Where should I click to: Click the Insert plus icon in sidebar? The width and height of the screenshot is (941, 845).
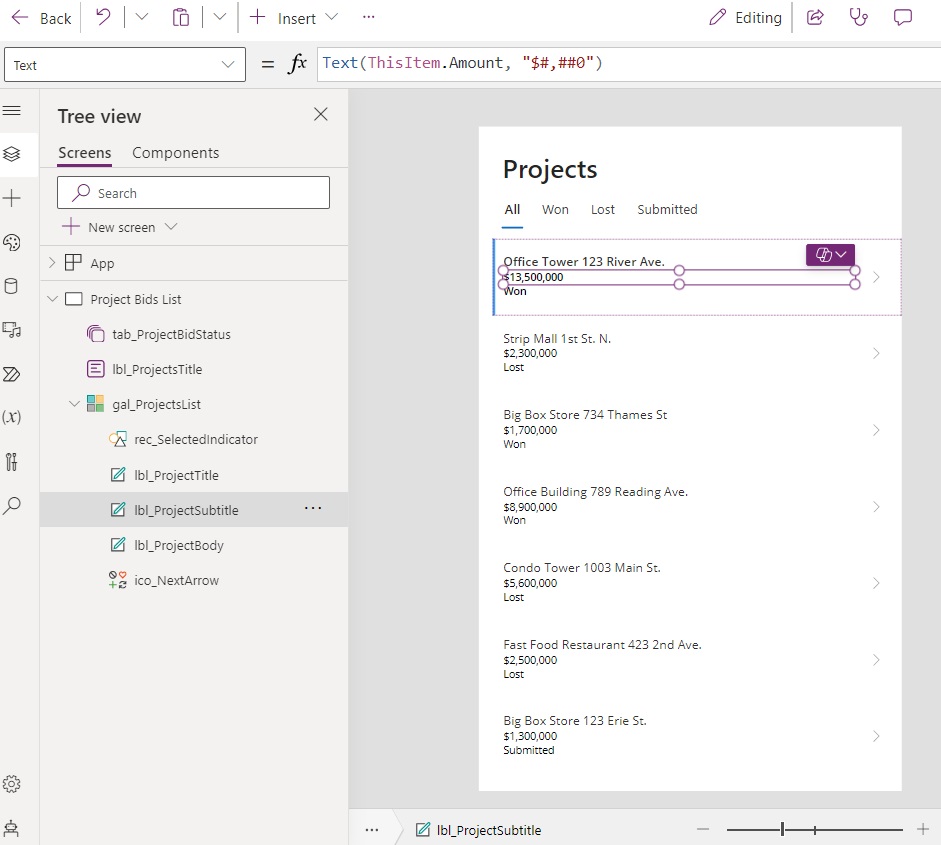pos(12,198)
